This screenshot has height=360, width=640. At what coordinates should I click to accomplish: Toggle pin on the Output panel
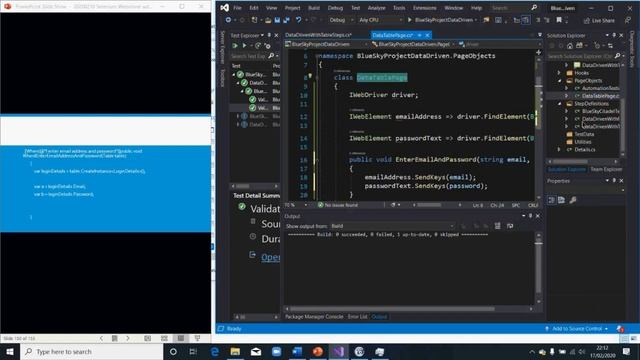[x=530, y=216]
